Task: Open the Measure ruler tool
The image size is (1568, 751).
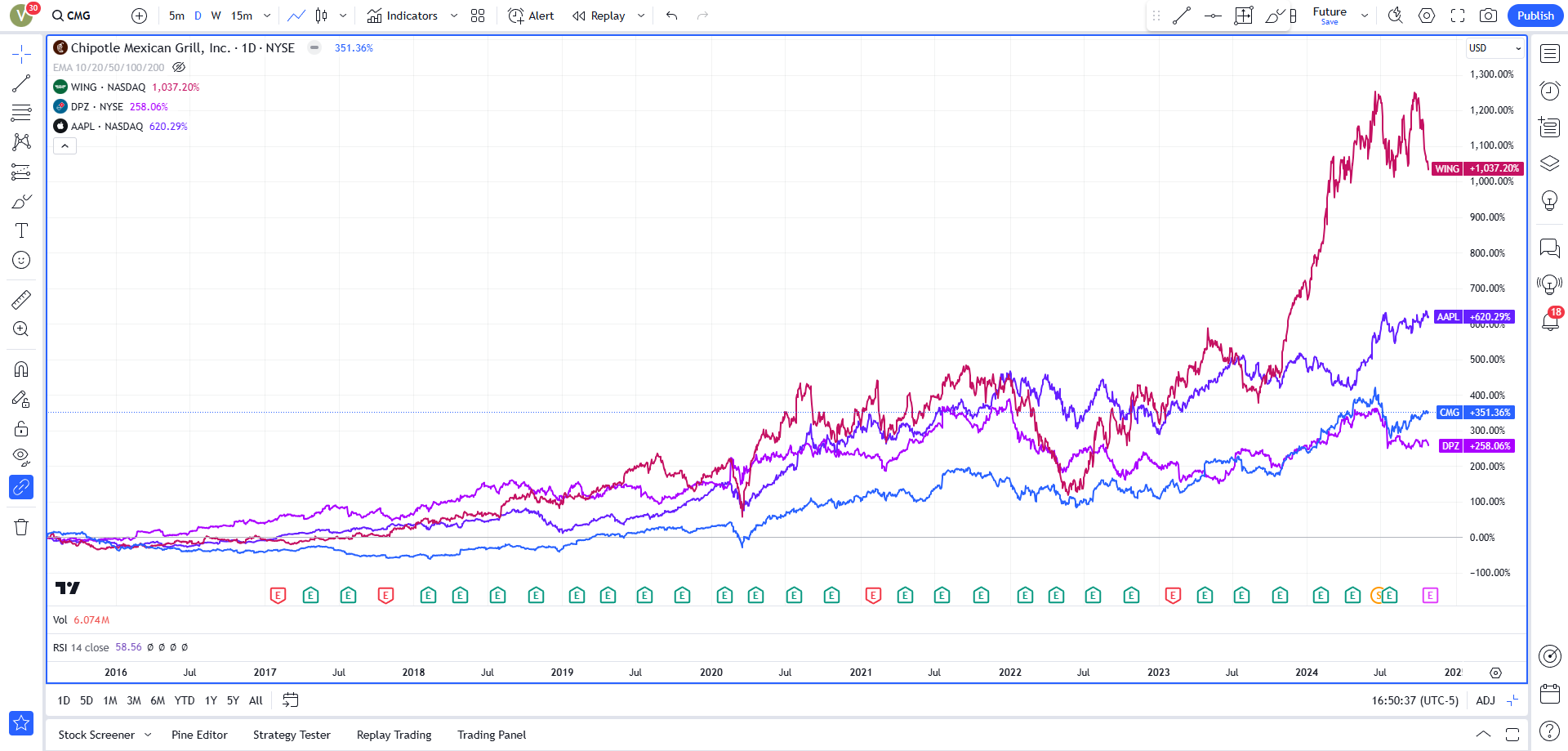Action: [x=21, y=300]
